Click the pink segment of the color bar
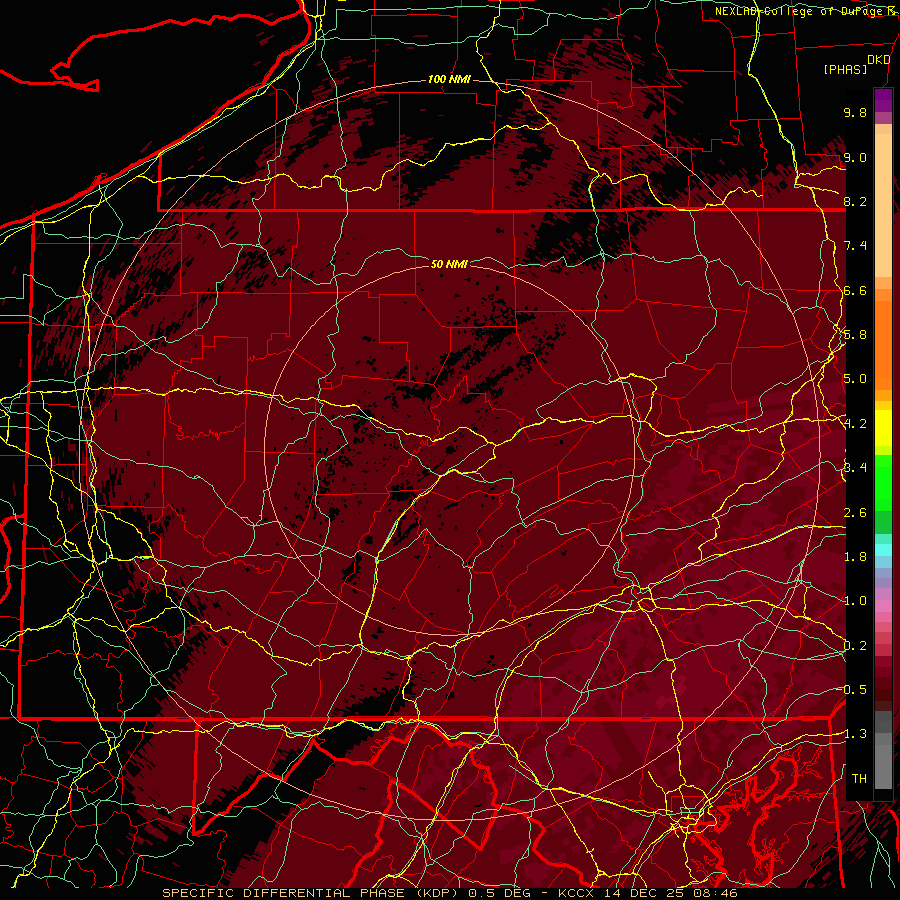Screen dimensions: 900x900 pyautogui.click(x=883, y=606)
